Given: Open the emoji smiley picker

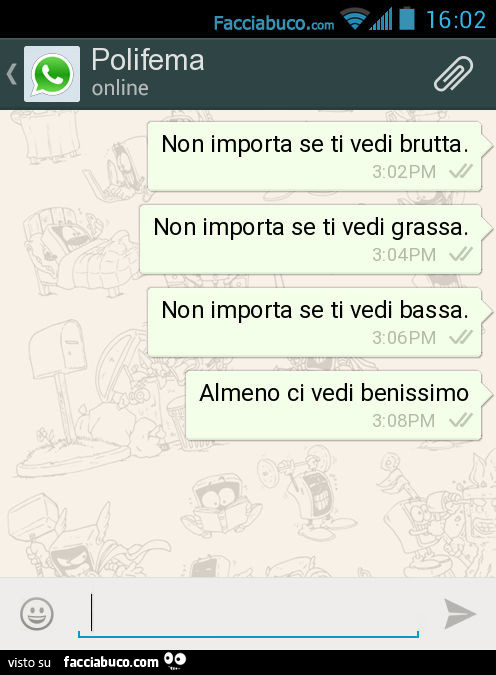Looking at the screenshot, I should click(37, 613).
